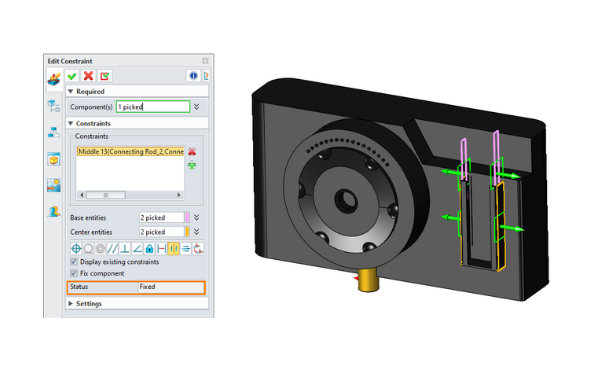Select the angle constraint icon

pyautogui.click(x=137, y=249)
